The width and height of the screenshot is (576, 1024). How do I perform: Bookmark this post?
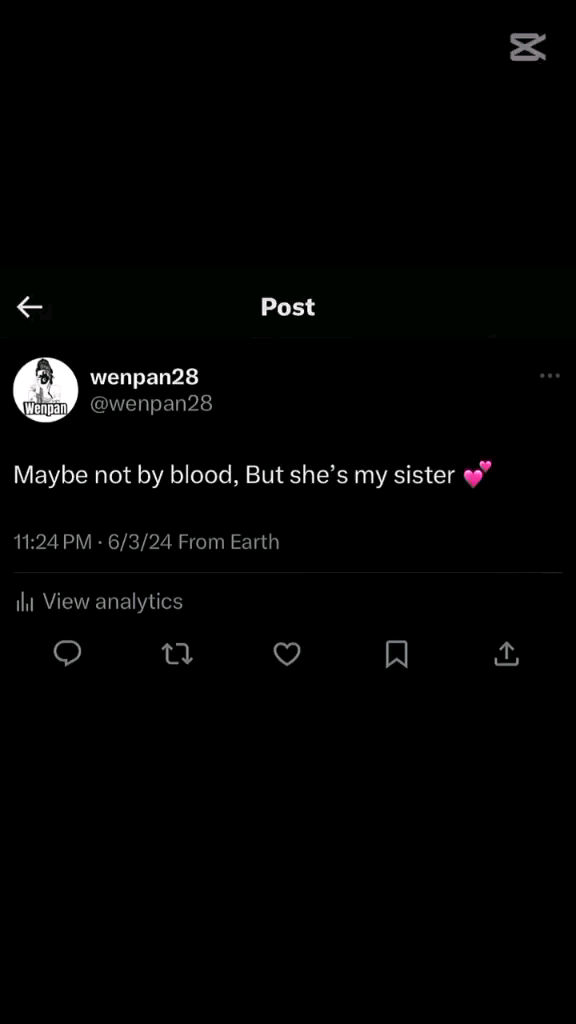pos(396,654)
